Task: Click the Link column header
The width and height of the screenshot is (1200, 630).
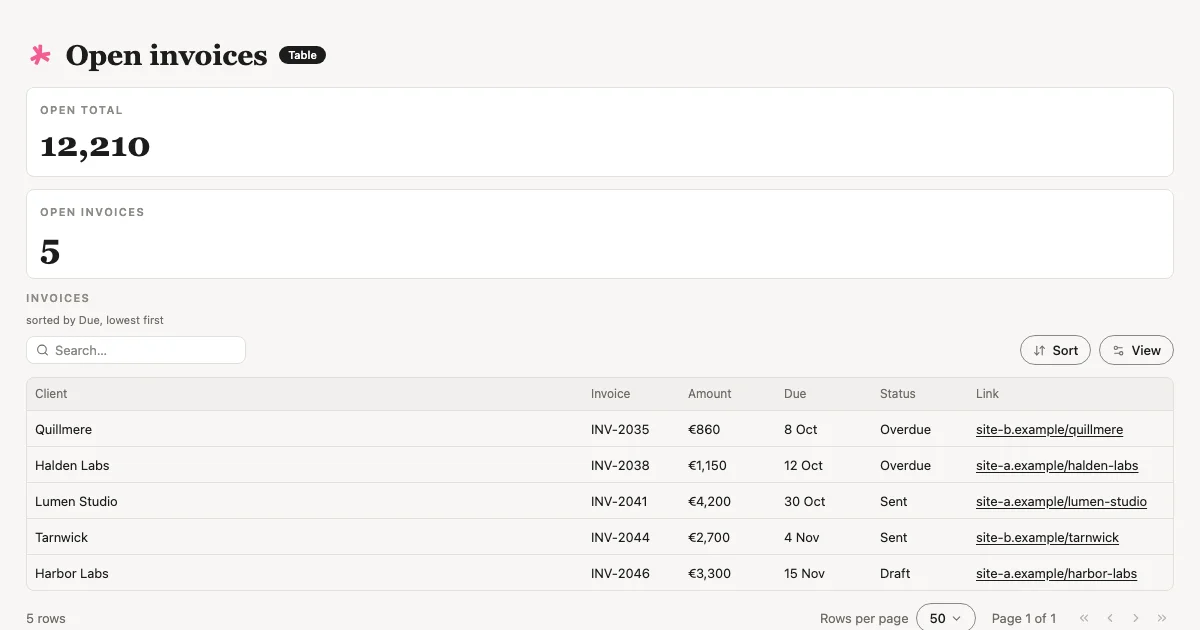Action: click(987, 394)
